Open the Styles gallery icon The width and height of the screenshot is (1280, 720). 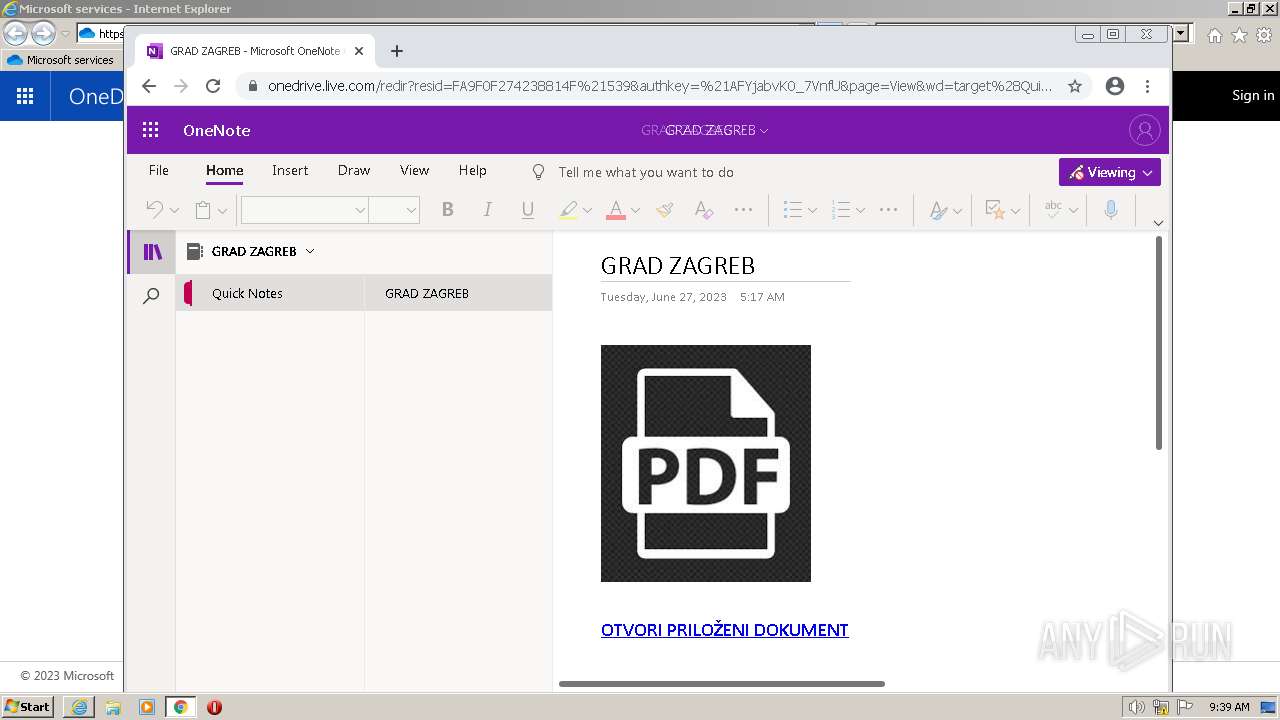(x=938, y=209)
